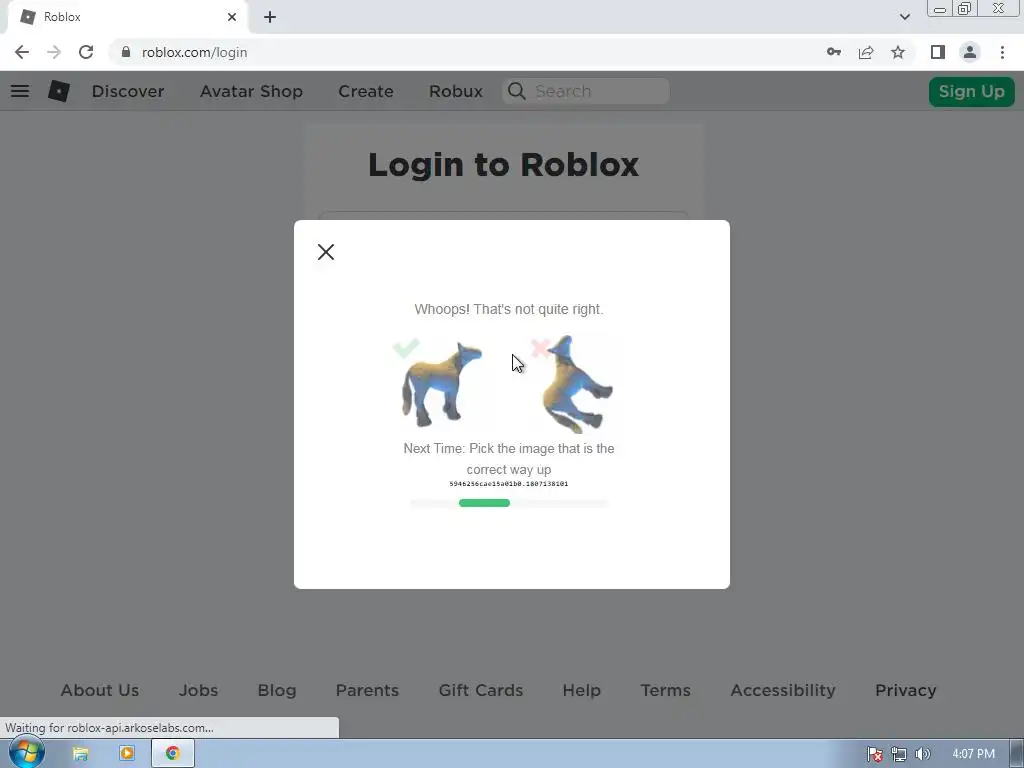Open the Parents footer link
Screen dimensions: 1024x768
point(367,690)
